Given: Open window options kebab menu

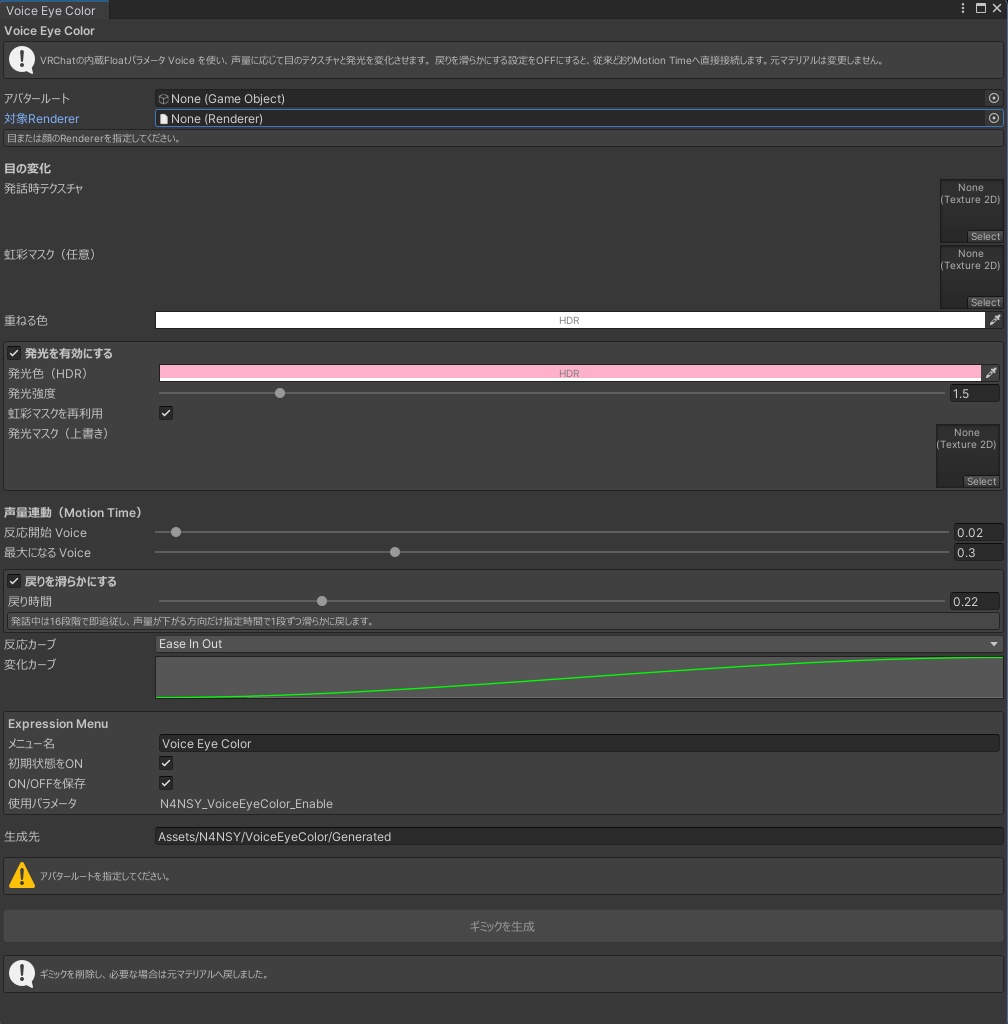Looking at the screenshot, I should point(962,8).
